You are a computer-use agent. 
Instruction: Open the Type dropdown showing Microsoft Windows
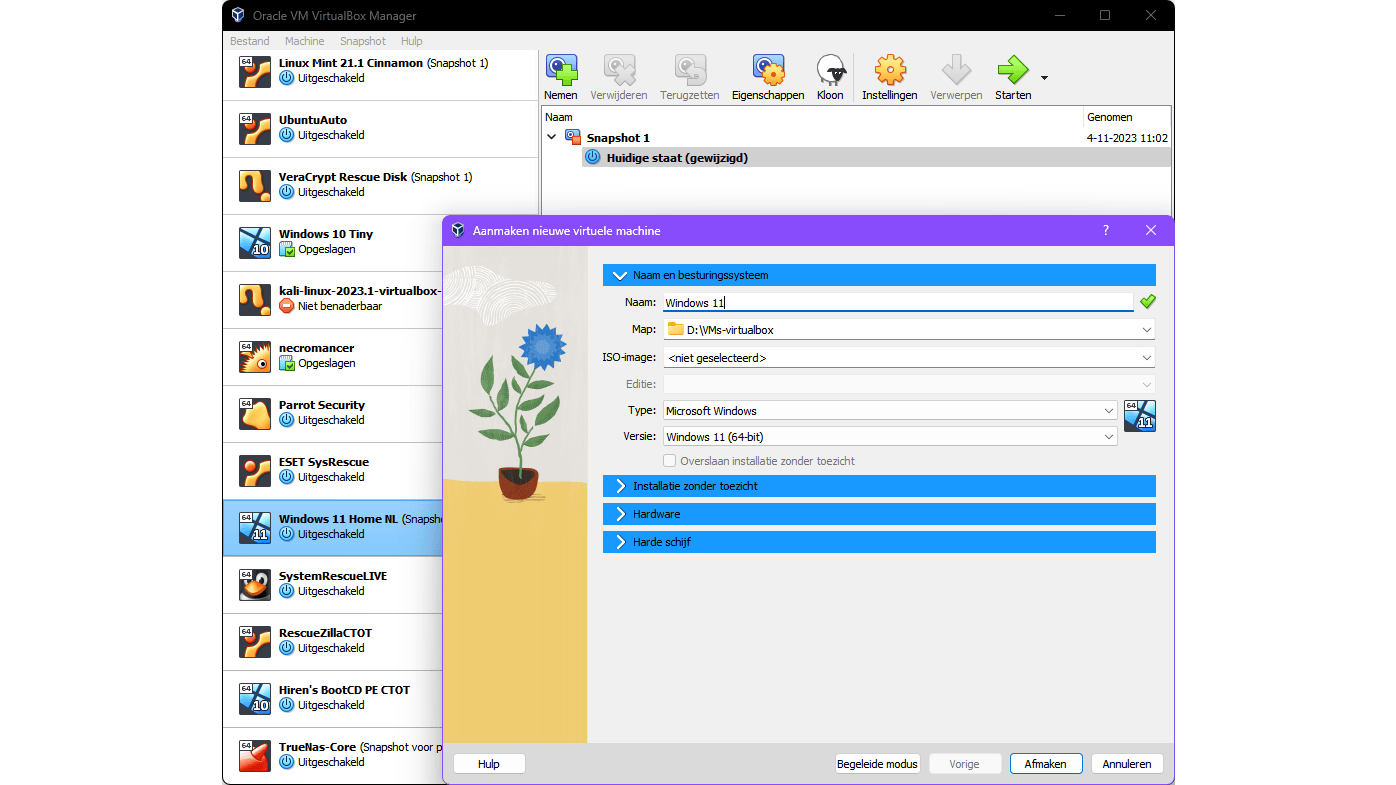tap(890, 410)
